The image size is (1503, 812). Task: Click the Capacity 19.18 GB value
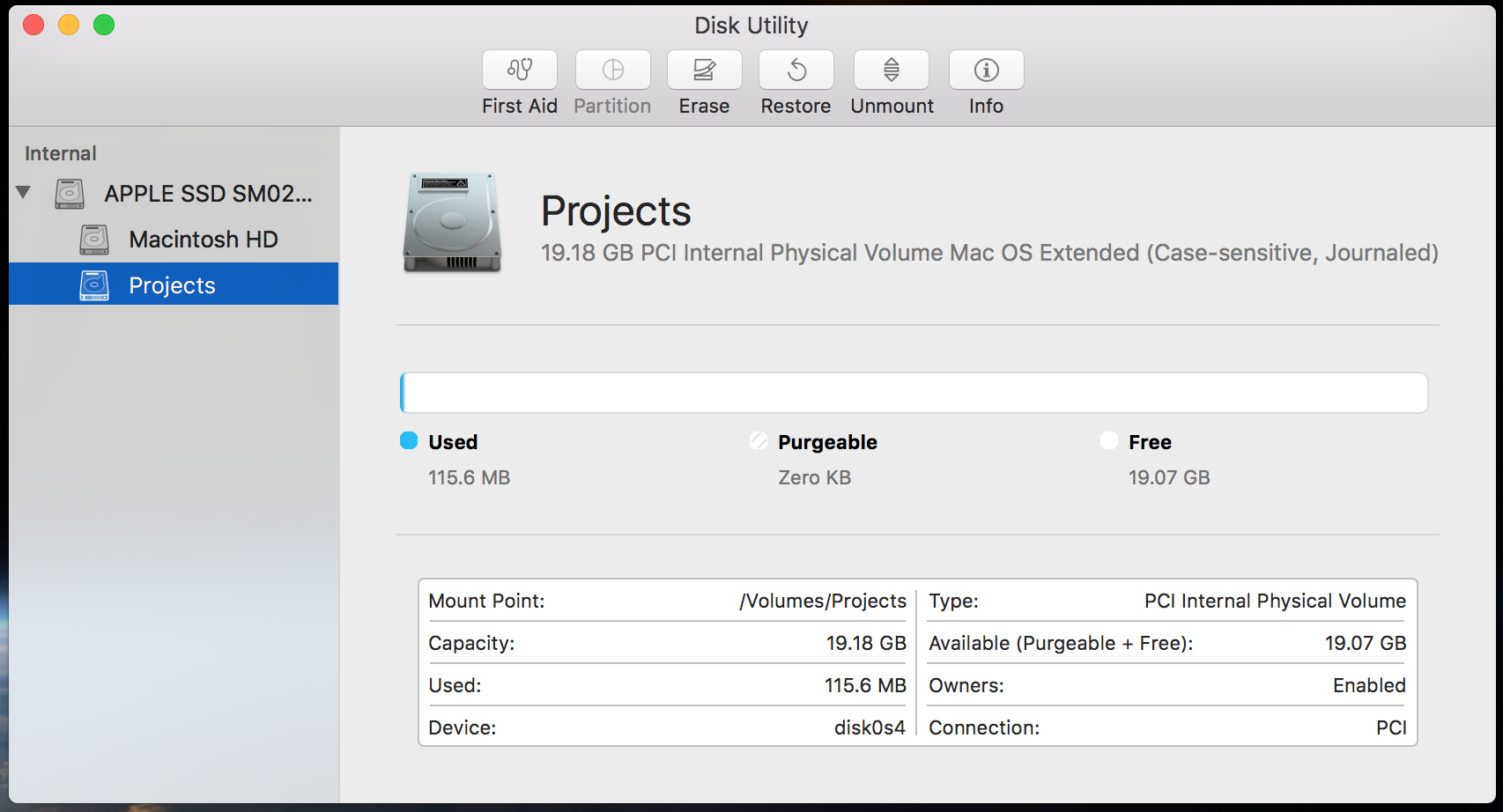click(866, 643)
